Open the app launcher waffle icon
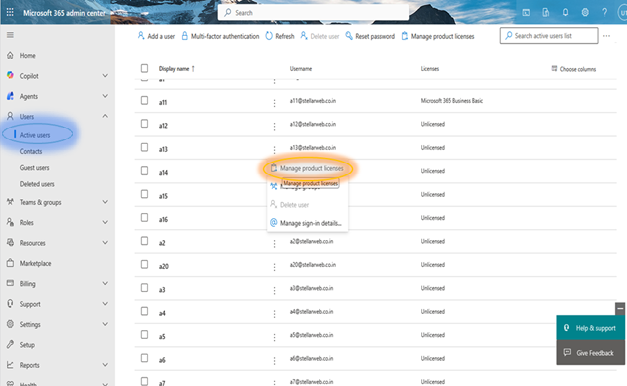627x386 pixels. click(10, 12)
